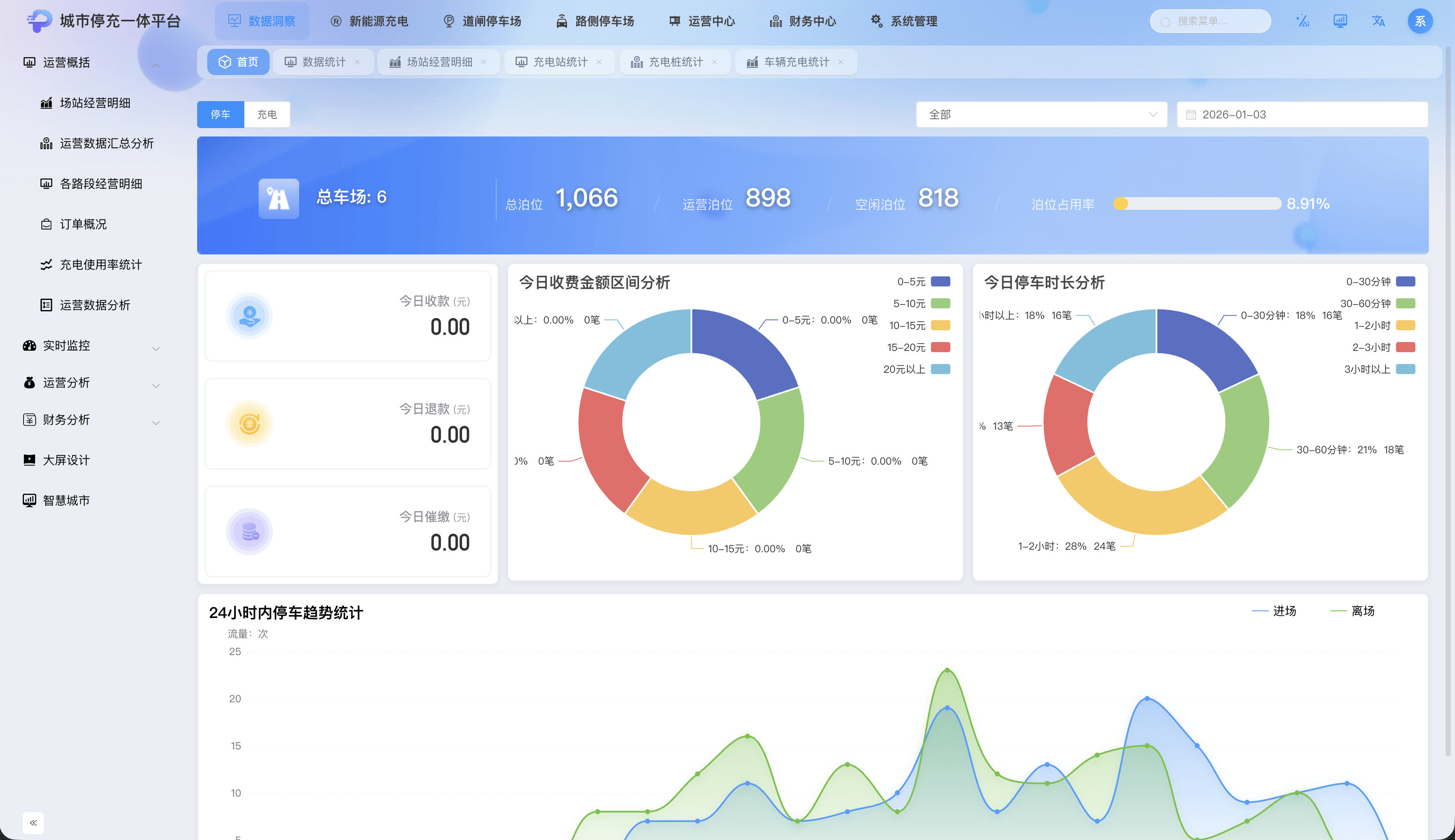Close the 数据统计 tab
The image size is (1455, 840).
[357, 62]
